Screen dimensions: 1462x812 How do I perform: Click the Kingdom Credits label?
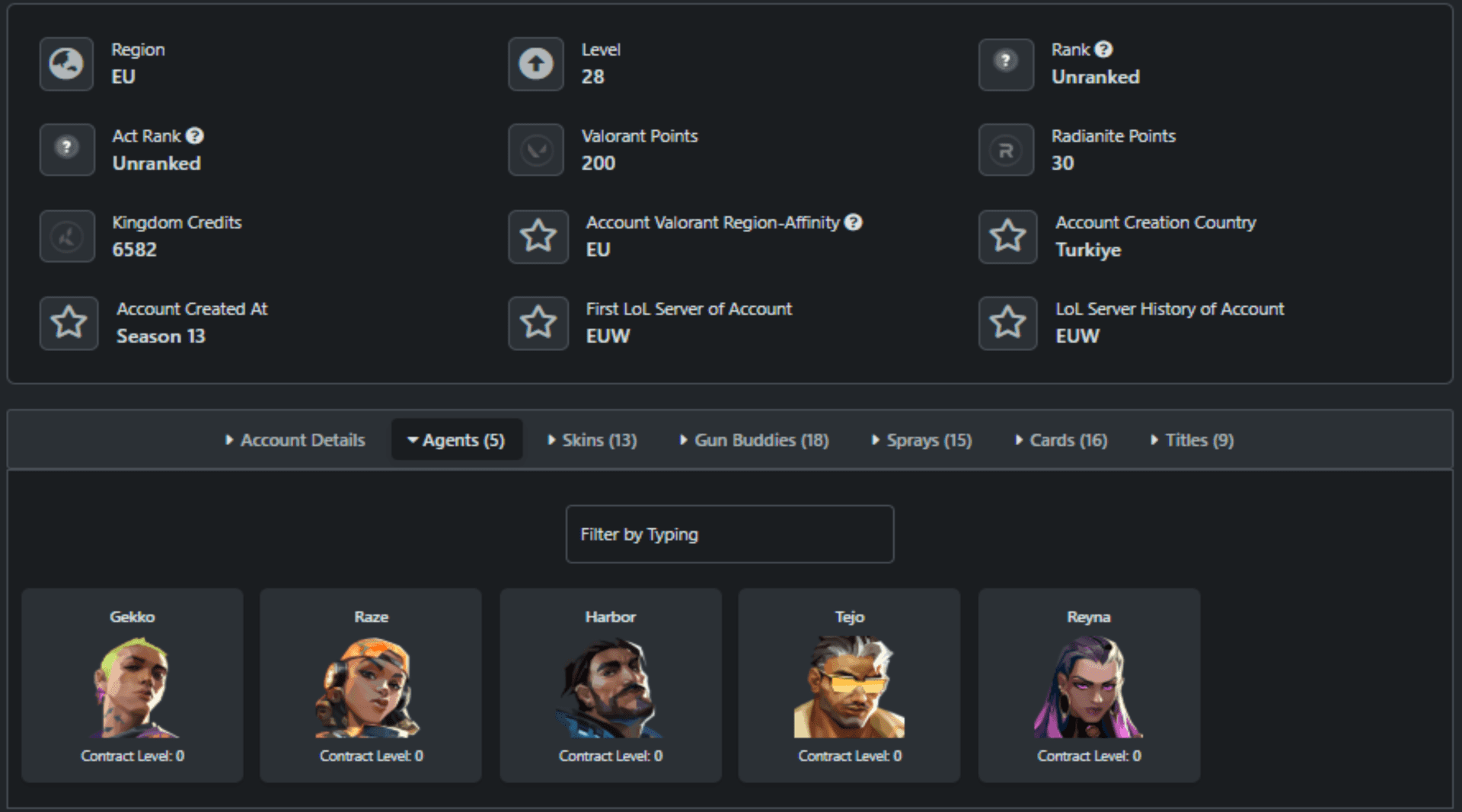click(177, 223)
